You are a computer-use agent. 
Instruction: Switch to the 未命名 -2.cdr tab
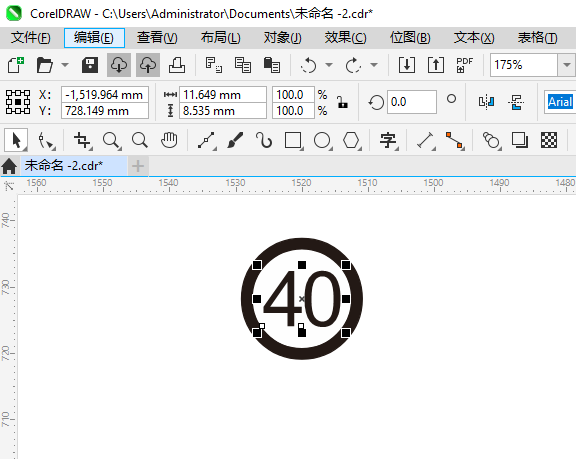73,166
